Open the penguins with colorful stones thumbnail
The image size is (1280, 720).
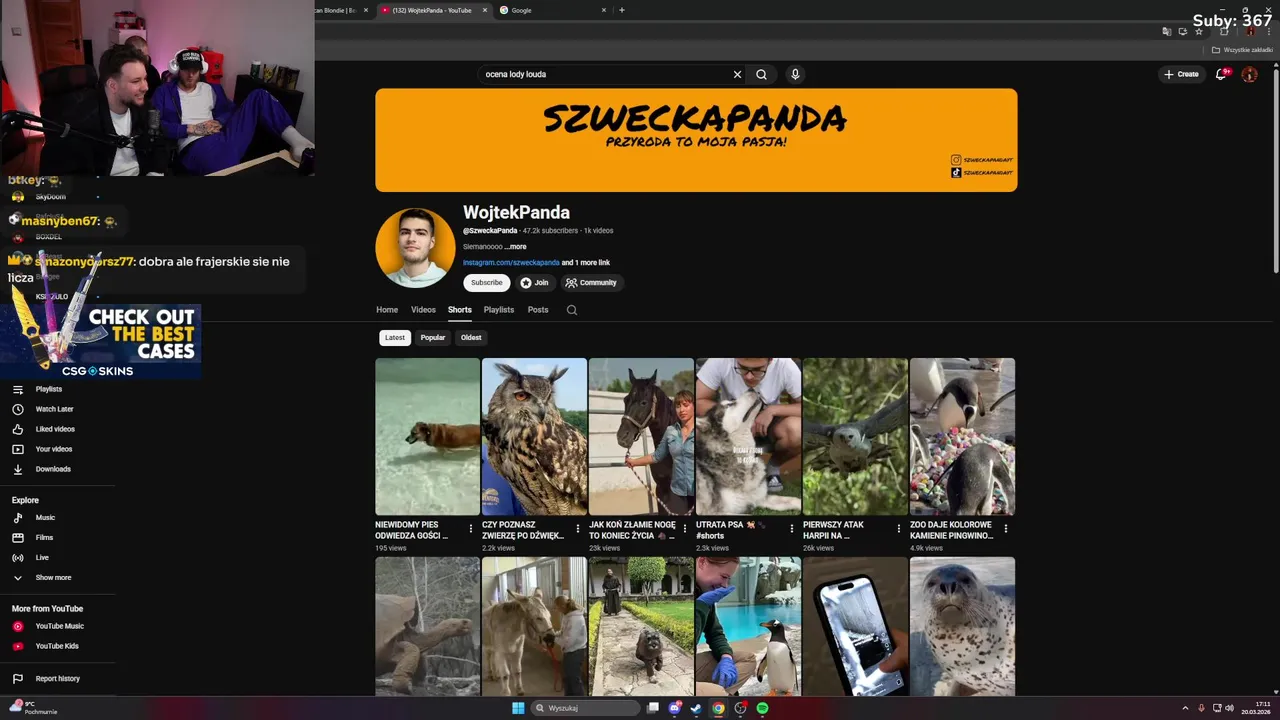(x=962, y=437)
